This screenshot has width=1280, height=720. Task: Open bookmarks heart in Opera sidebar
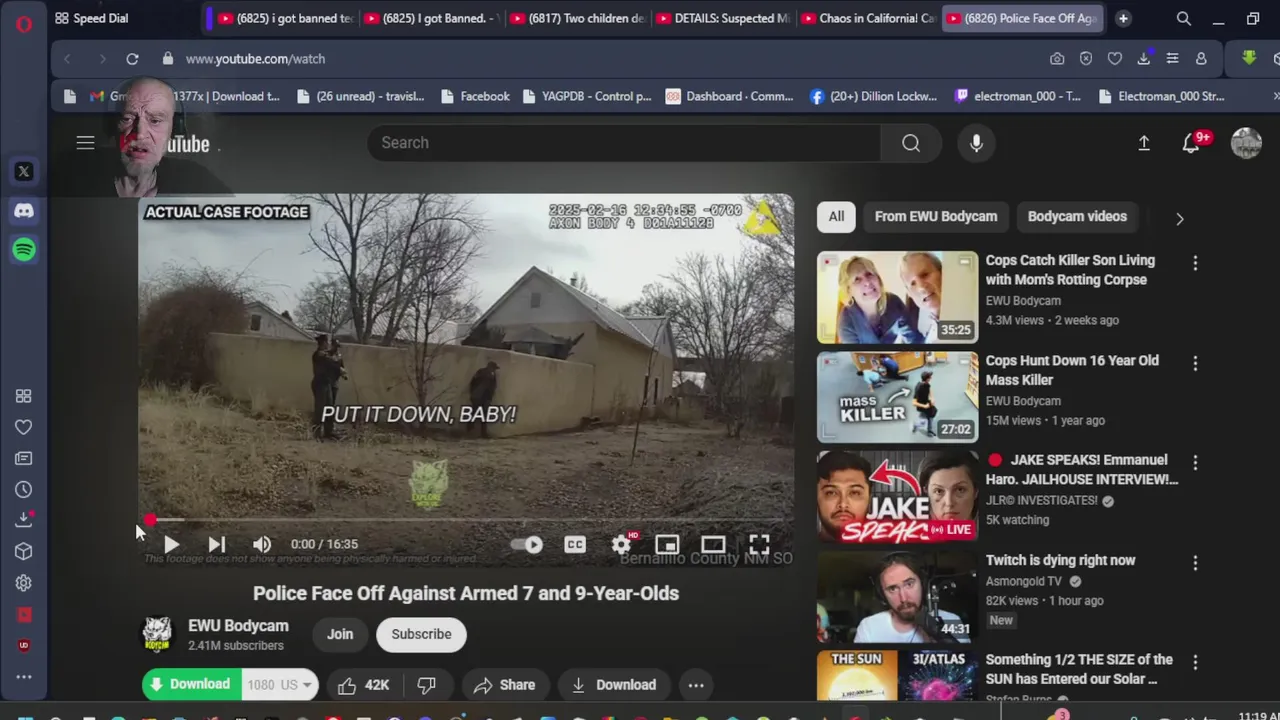[24, 427]
